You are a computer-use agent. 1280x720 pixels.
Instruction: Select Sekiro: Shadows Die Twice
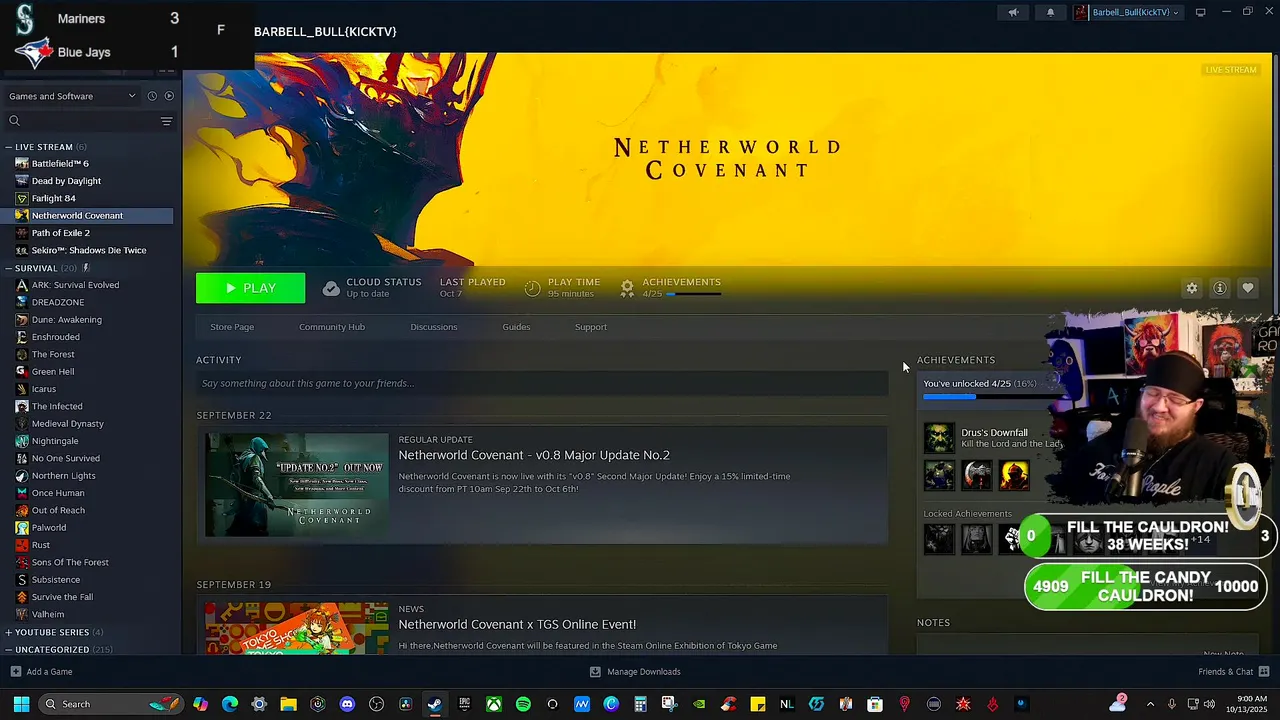89,250
